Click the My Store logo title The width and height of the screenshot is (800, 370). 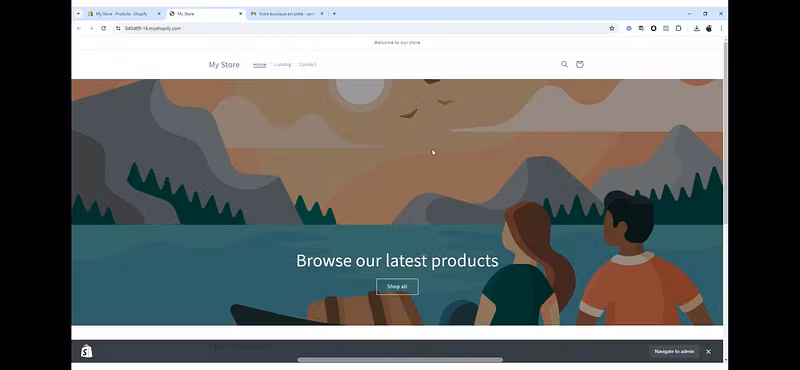tap(224, 65)
